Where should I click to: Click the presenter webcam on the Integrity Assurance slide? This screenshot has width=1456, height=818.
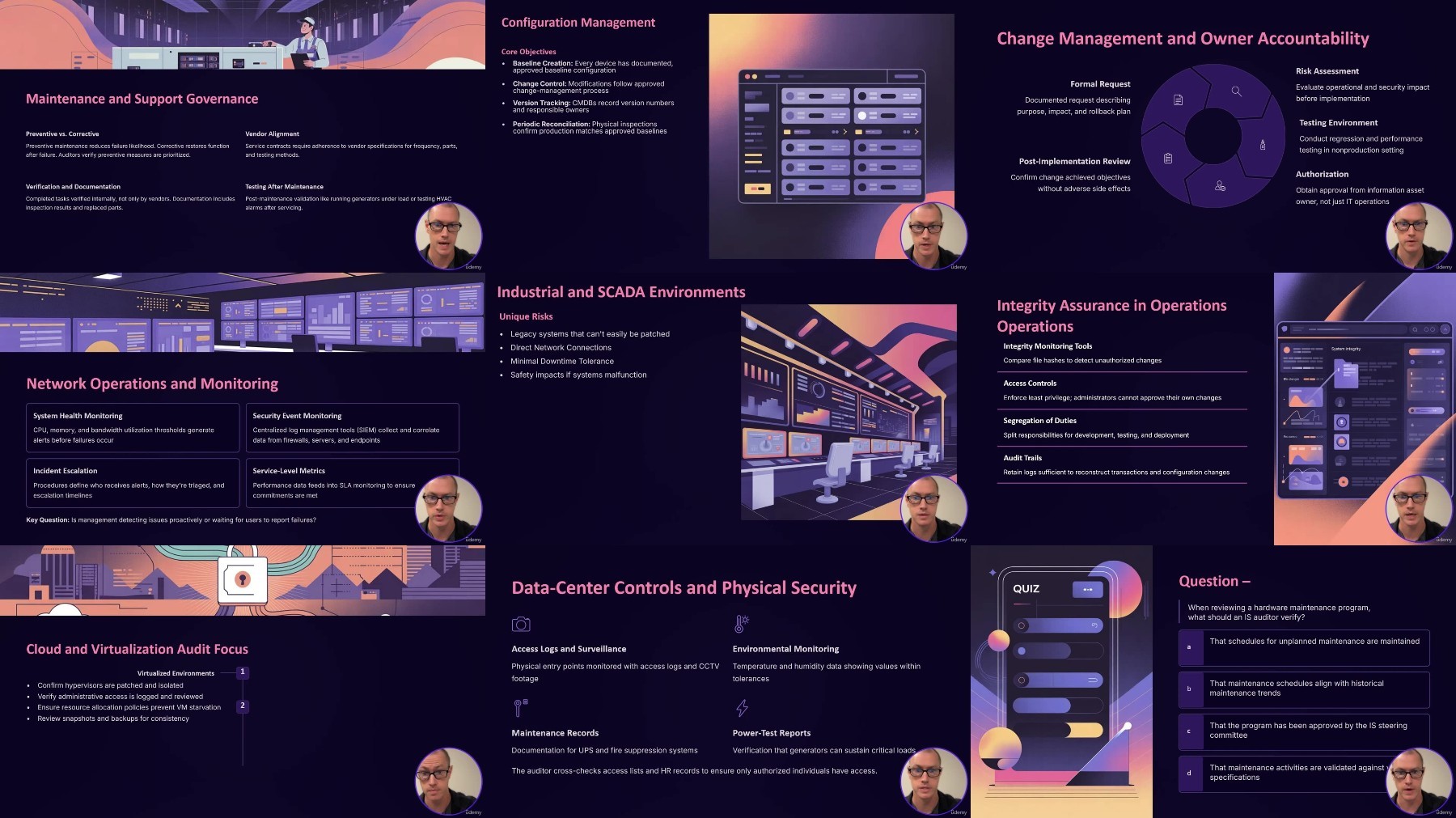[x=1420, y=508]
